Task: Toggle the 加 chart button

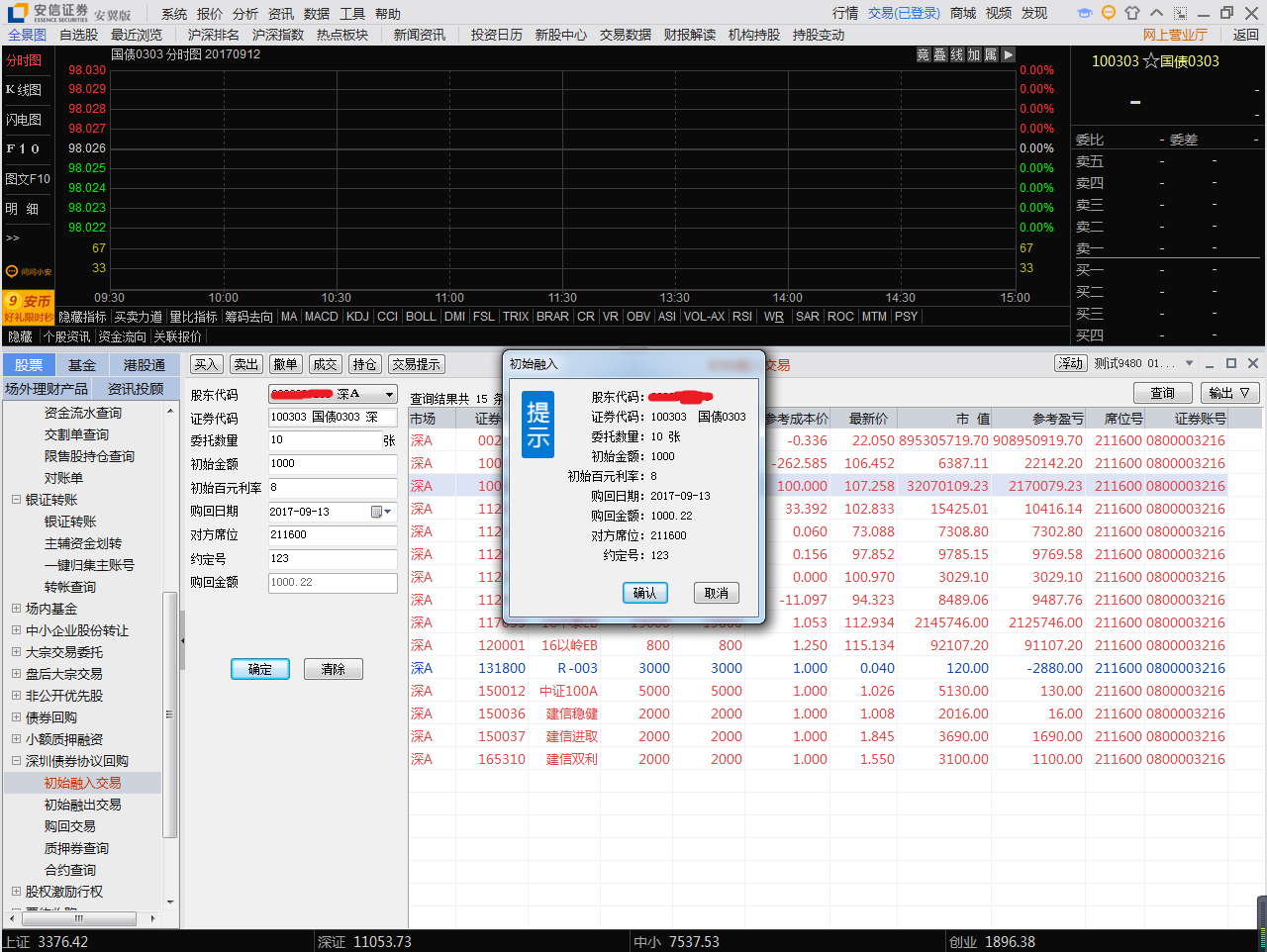Action: (x=974, y=55)
